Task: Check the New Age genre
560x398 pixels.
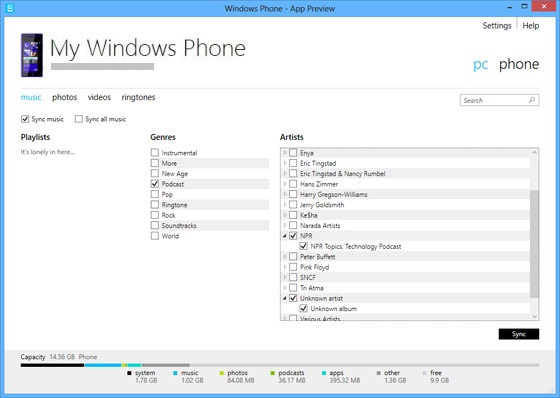Action: pyautogui.click(x=155, y=173)
